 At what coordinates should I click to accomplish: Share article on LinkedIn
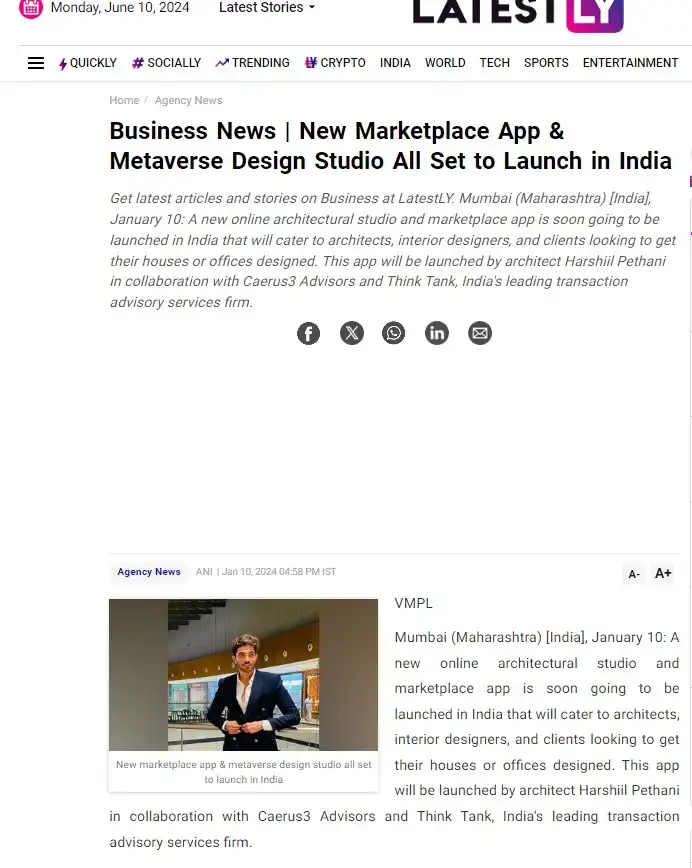point(437,333)
